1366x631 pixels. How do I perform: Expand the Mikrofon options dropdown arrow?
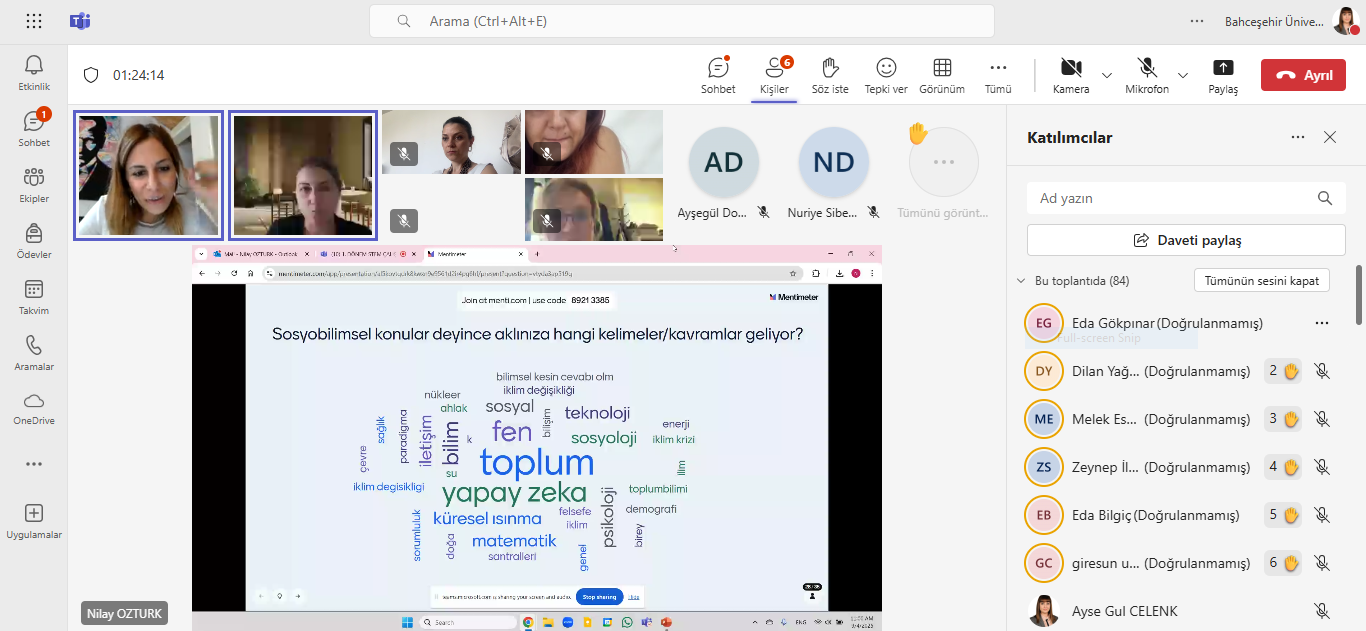tap(1183, 75)
